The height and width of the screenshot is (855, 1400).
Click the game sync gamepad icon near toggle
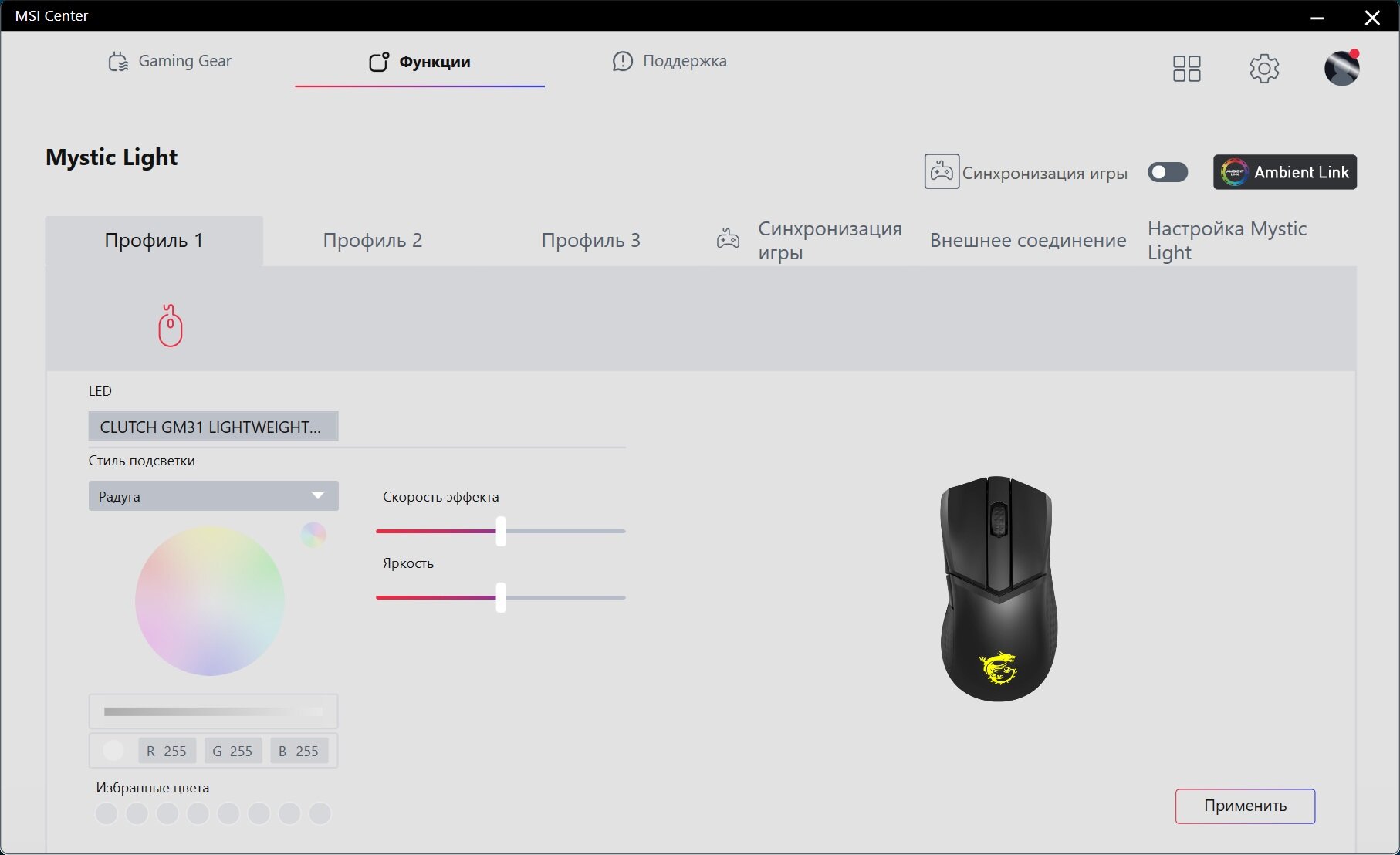(942, 171)
